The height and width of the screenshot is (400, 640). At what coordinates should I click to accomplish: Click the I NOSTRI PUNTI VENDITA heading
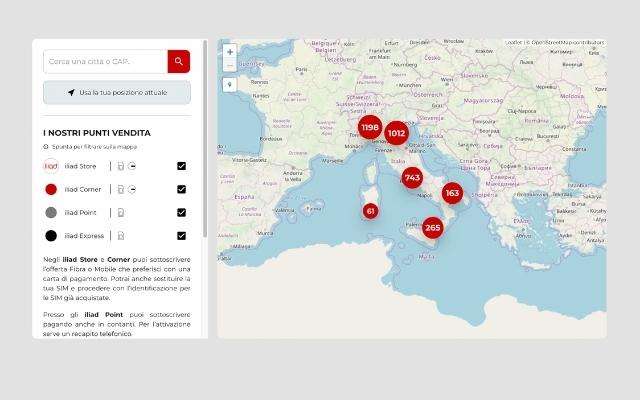coord(97,133)
